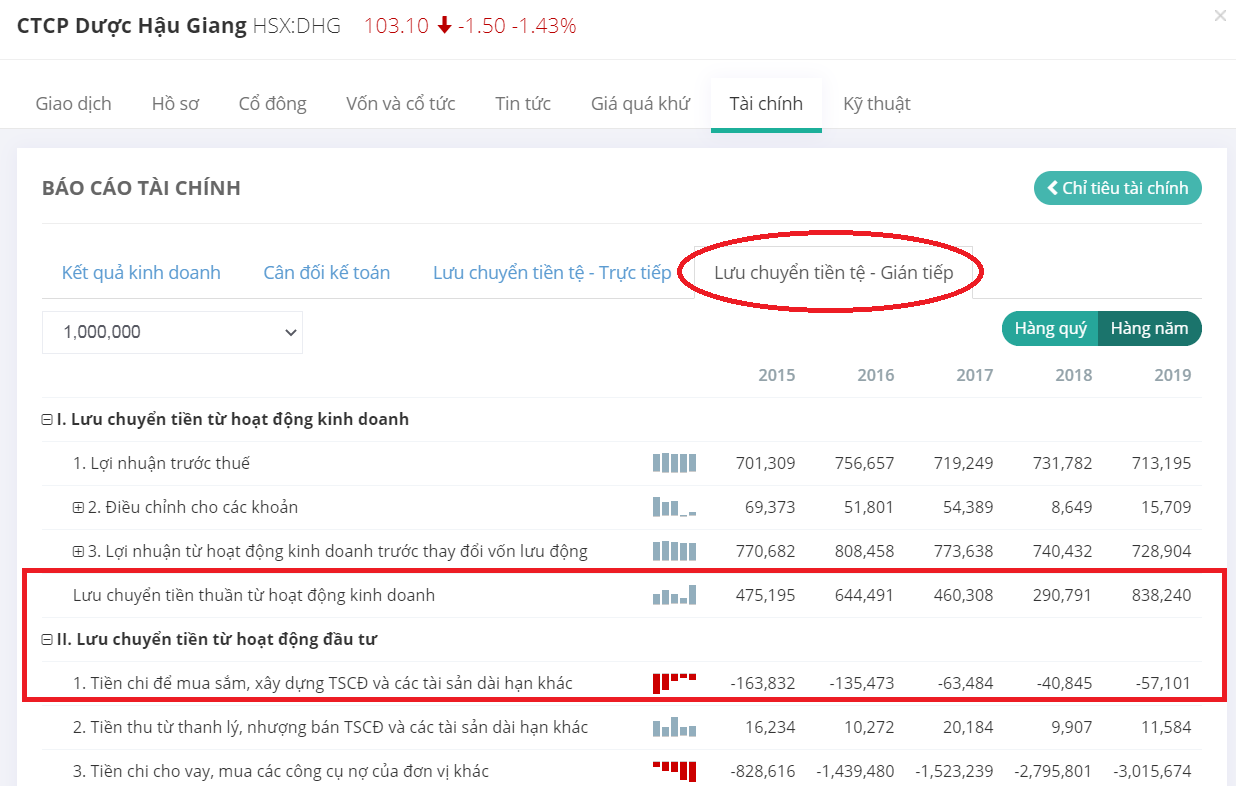
Task: Collapse section II. Lưu chuyển tiền đầu tư
Action: coord(47,640)
